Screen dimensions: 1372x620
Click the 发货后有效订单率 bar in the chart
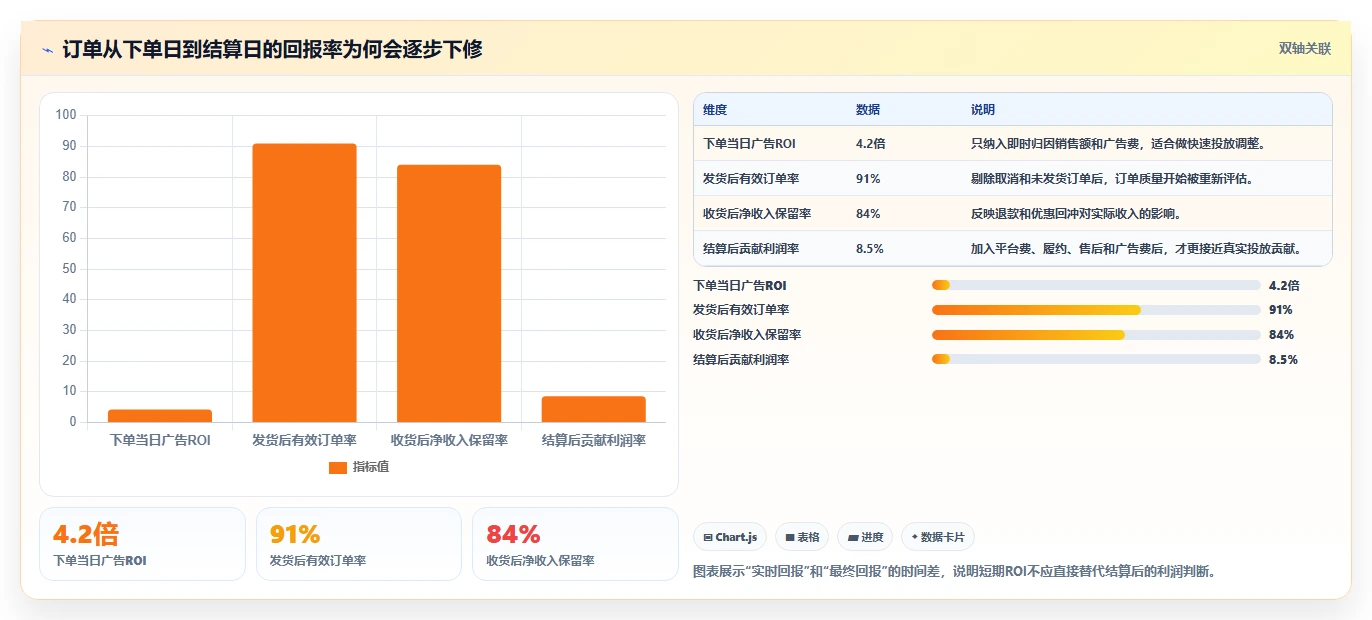click(304, 283)
